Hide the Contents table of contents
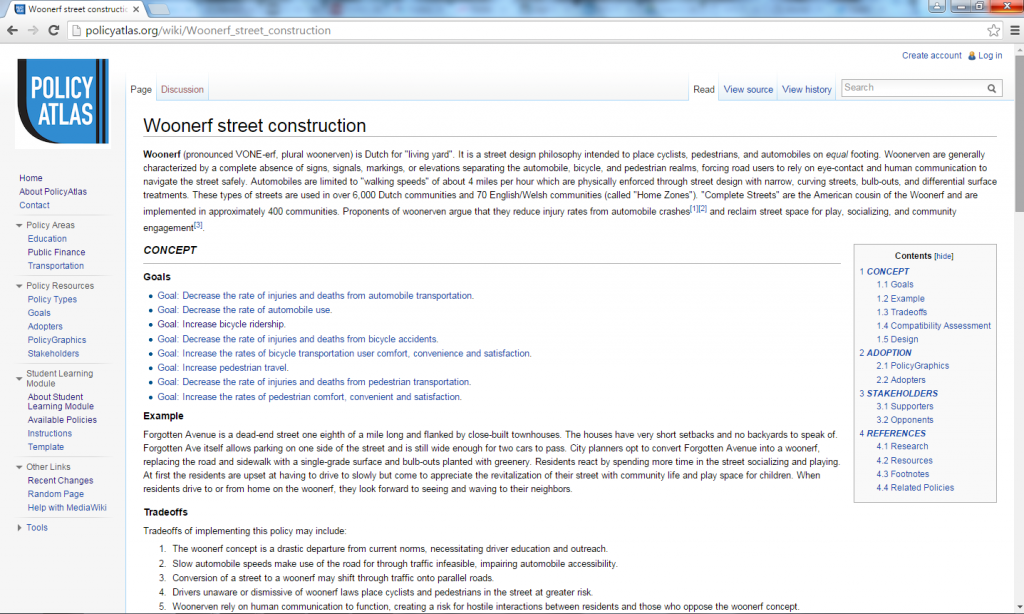The width and height of the screenshot is (1024, 614). (x=943, y=256)
